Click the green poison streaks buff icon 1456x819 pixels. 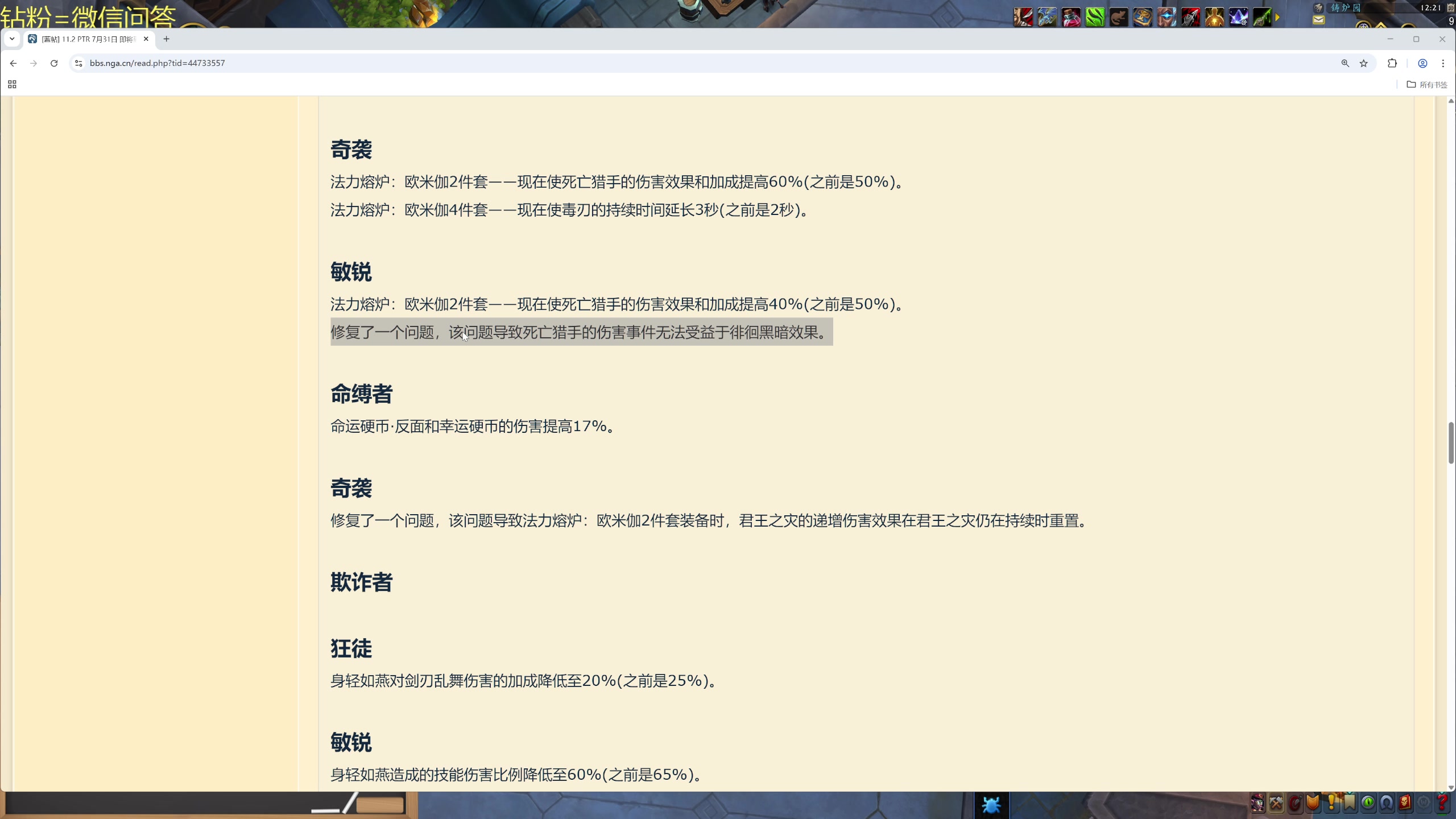pyautogui.click(x=1095, y=17)
